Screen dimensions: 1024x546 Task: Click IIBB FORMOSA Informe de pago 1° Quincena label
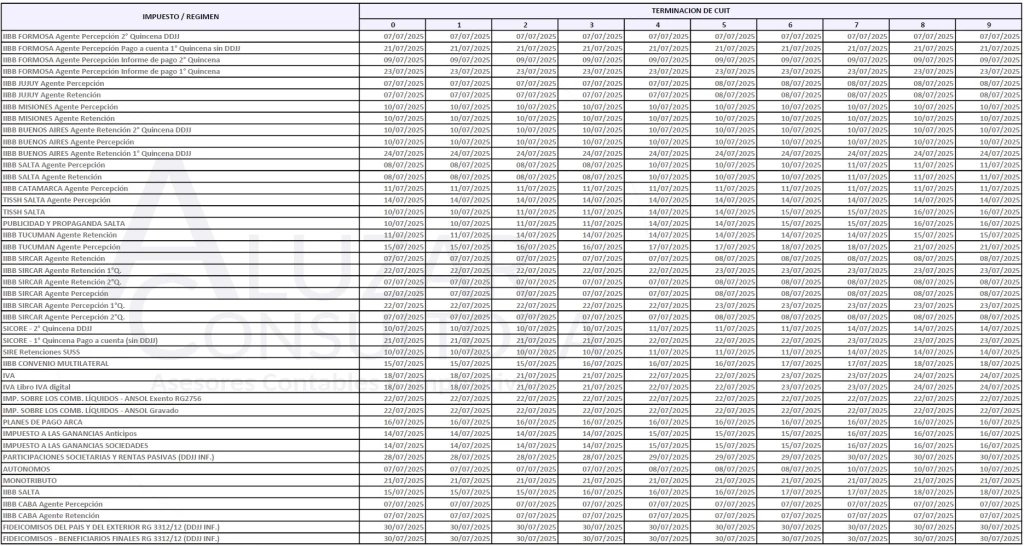pos(111,71)
